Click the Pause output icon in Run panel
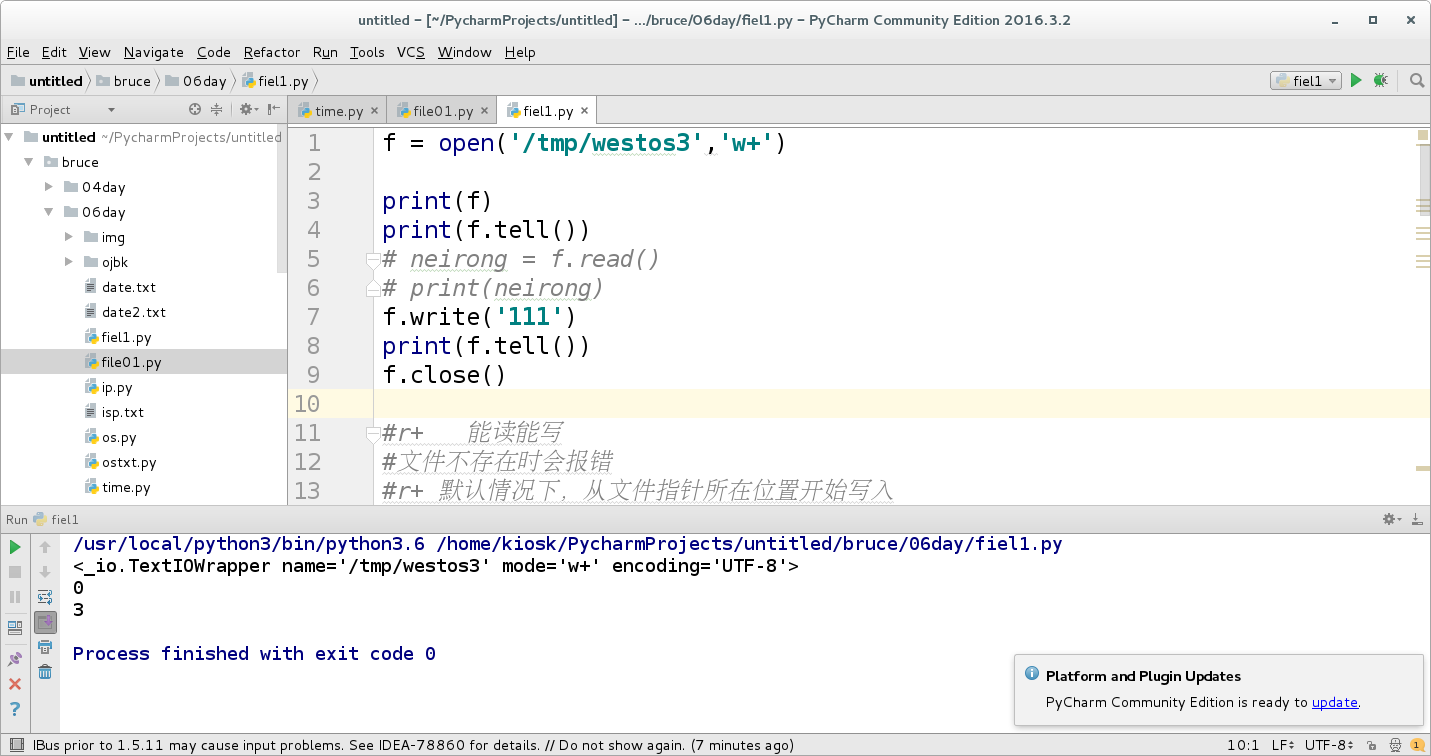This screenshot has width=1431, height=756. (15, 597)
